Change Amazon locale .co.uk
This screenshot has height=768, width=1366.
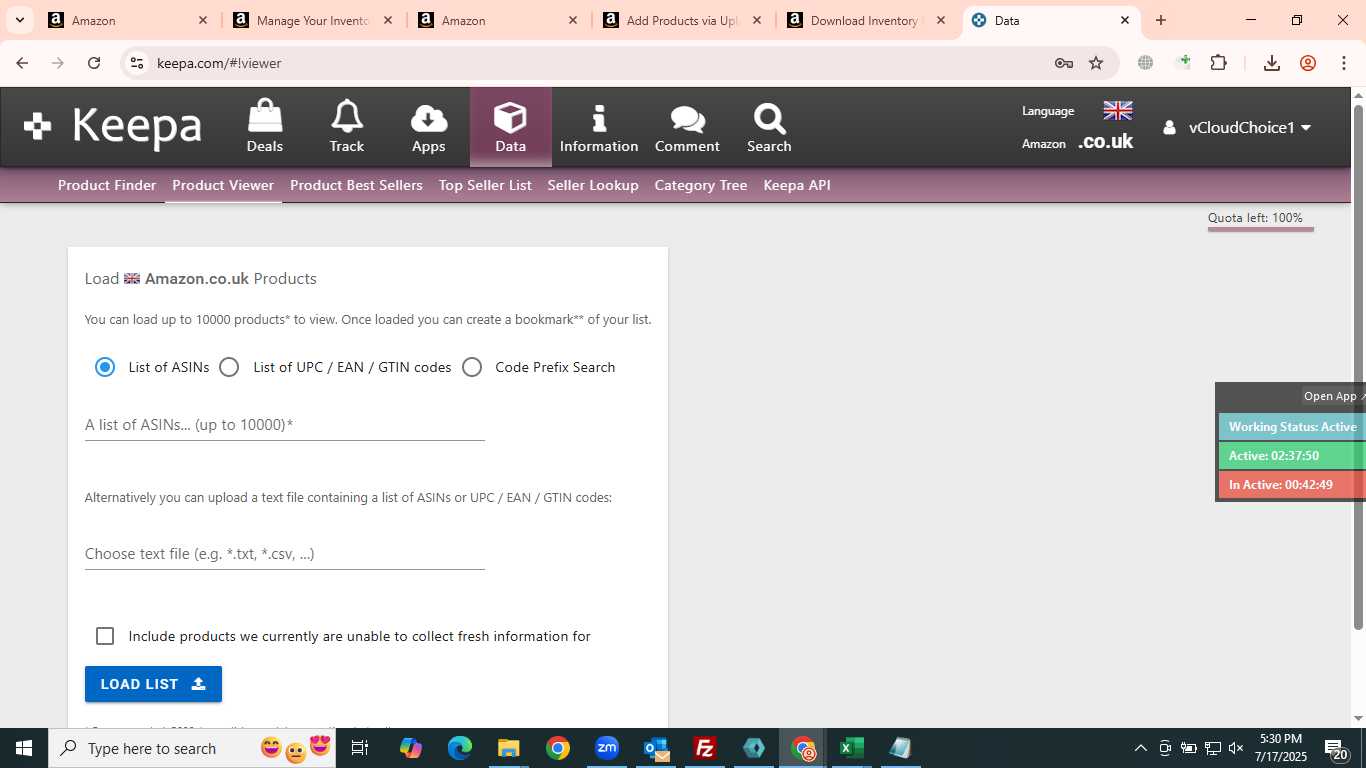pyautogui.click(x=1105, y=142)
